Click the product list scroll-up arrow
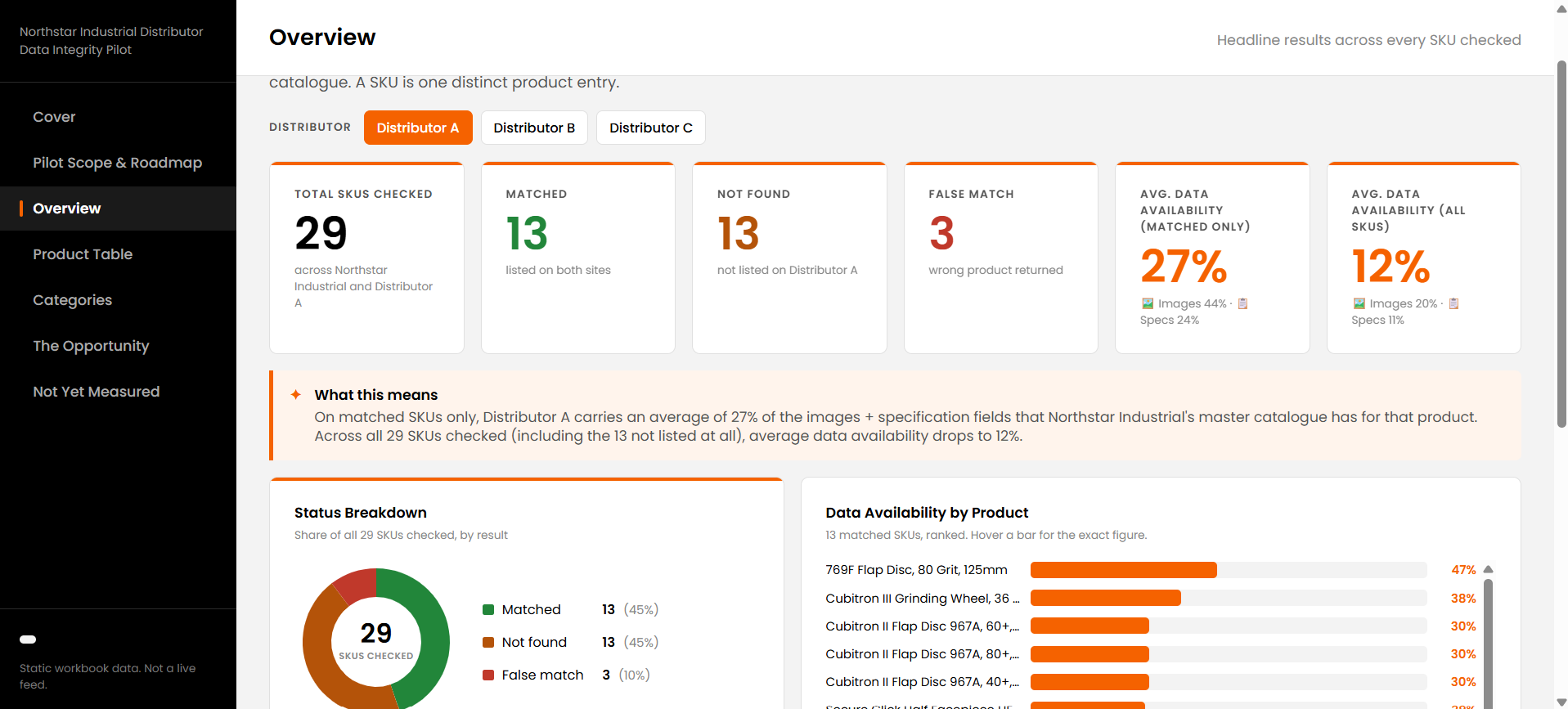1568x709 pixels. 1489,569
